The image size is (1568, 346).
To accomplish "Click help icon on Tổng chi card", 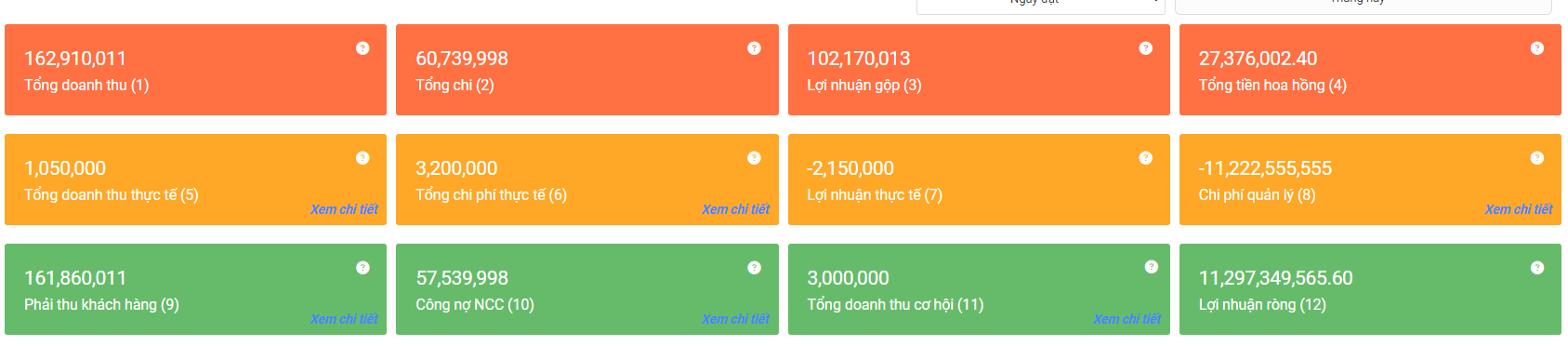I will coord(754,48).
